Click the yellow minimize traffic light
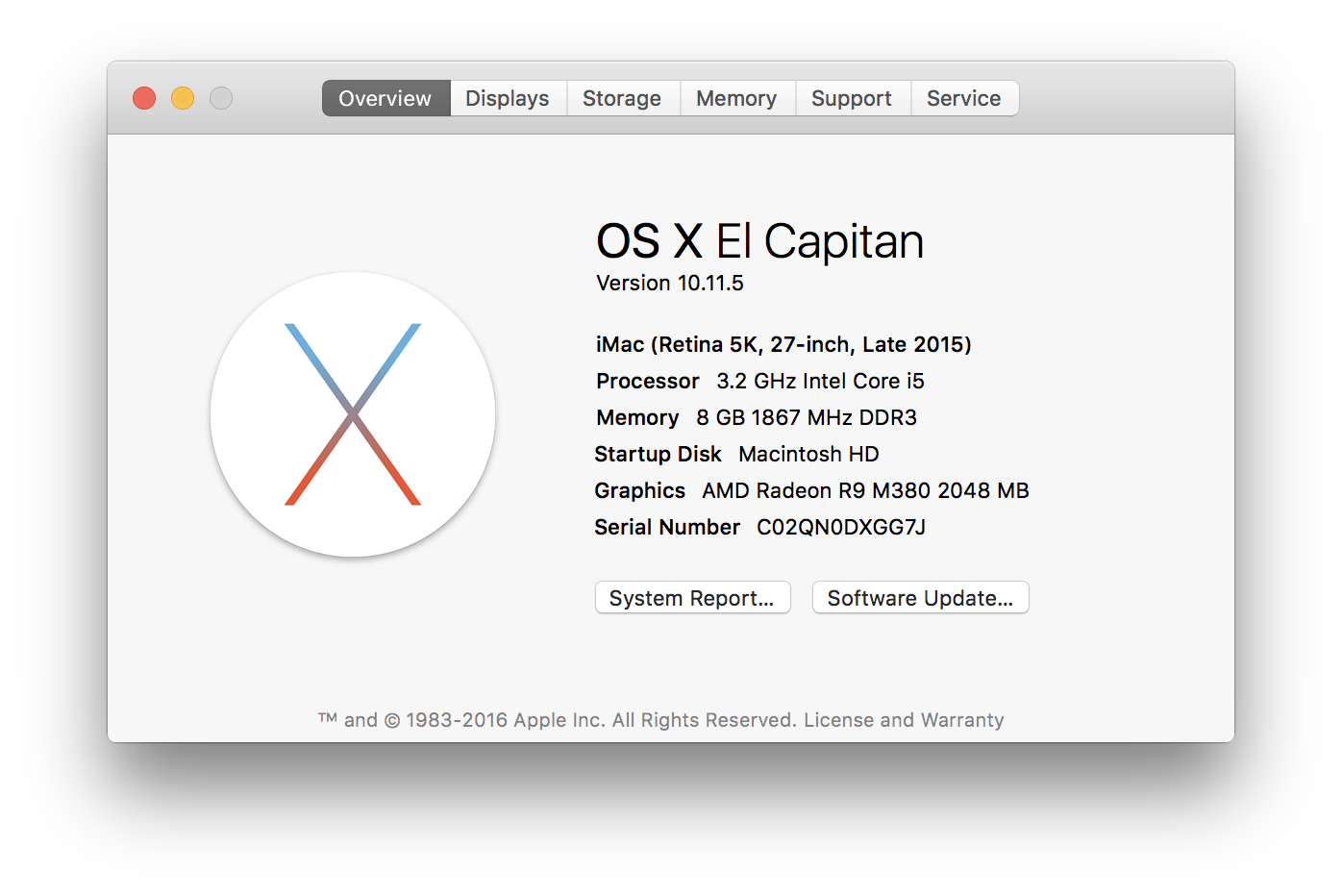 [182, 97]
